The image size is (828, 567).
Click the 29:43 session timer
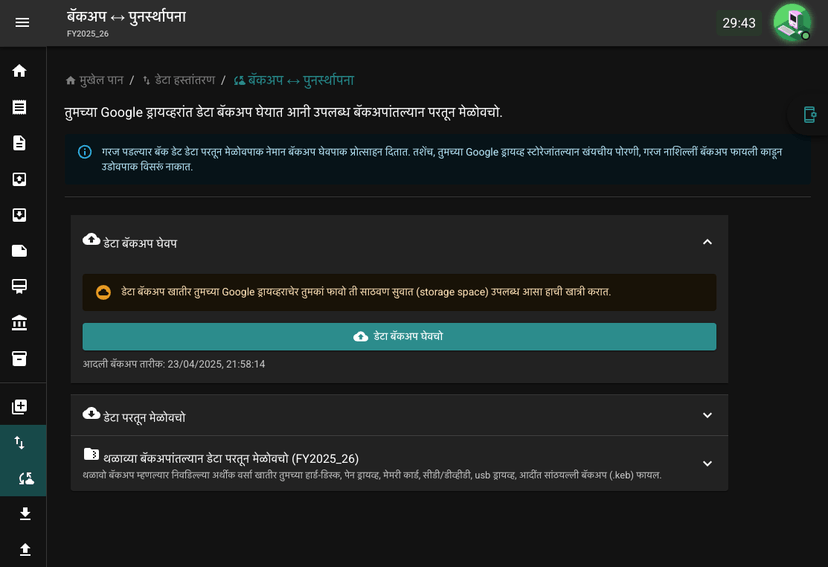coord(739,23)
